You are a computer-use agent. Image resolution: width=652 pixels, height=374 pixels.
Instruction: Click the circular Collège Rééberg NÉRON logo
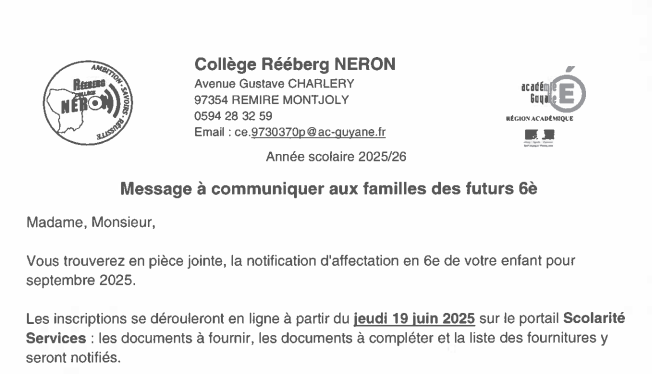88,103
